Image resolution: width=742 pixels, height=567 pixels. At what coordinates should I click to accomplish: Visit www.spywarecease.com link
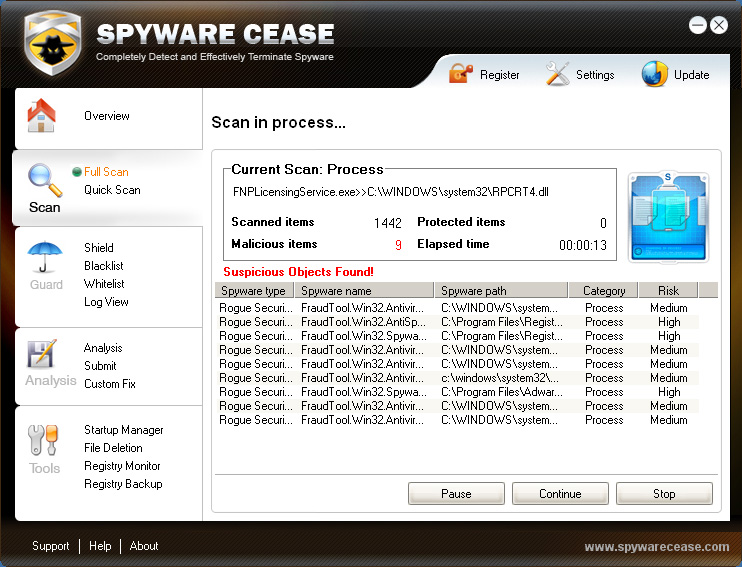pos(657,547)
